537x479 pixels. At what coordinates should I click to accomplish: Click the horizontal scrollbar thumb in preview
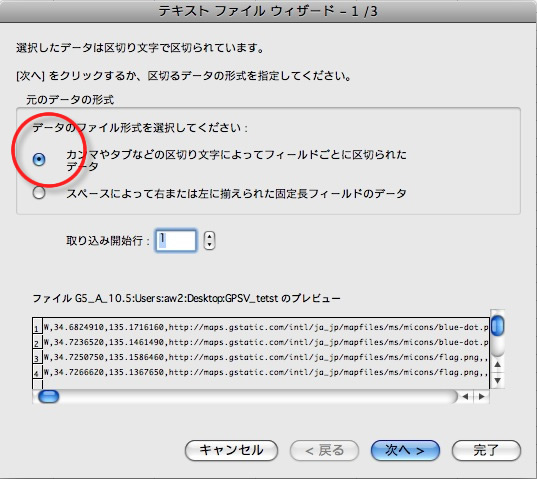[48, 397]
